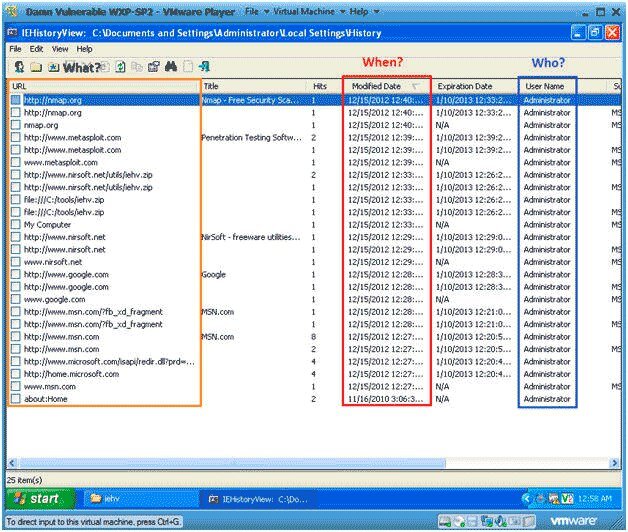Click the Windows start button
The height and width of the screenshot is (532, 628).
40,499
